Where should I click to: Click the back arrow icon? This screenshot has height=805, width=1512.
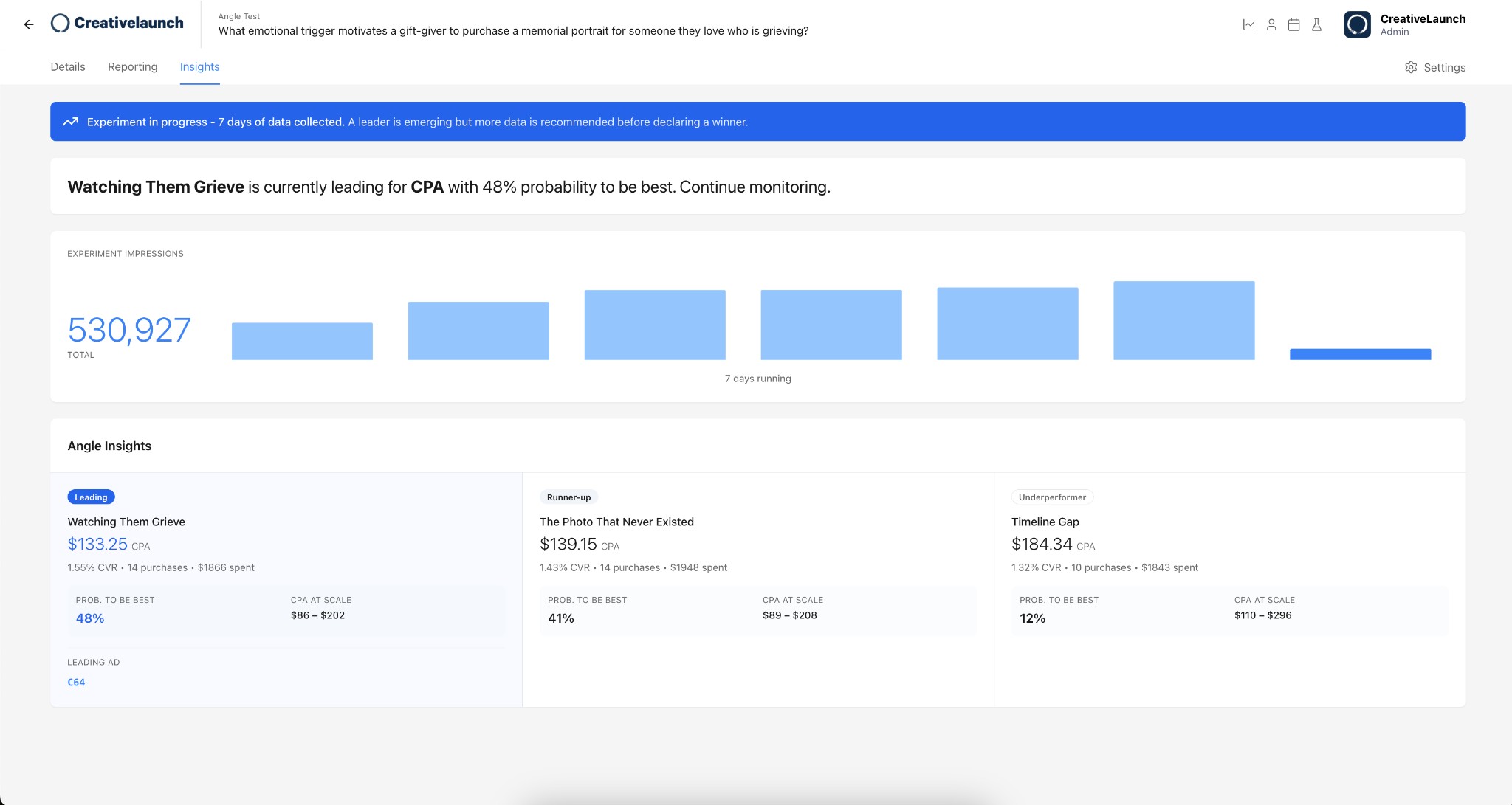pyautogui.click(x=29, y=24)
